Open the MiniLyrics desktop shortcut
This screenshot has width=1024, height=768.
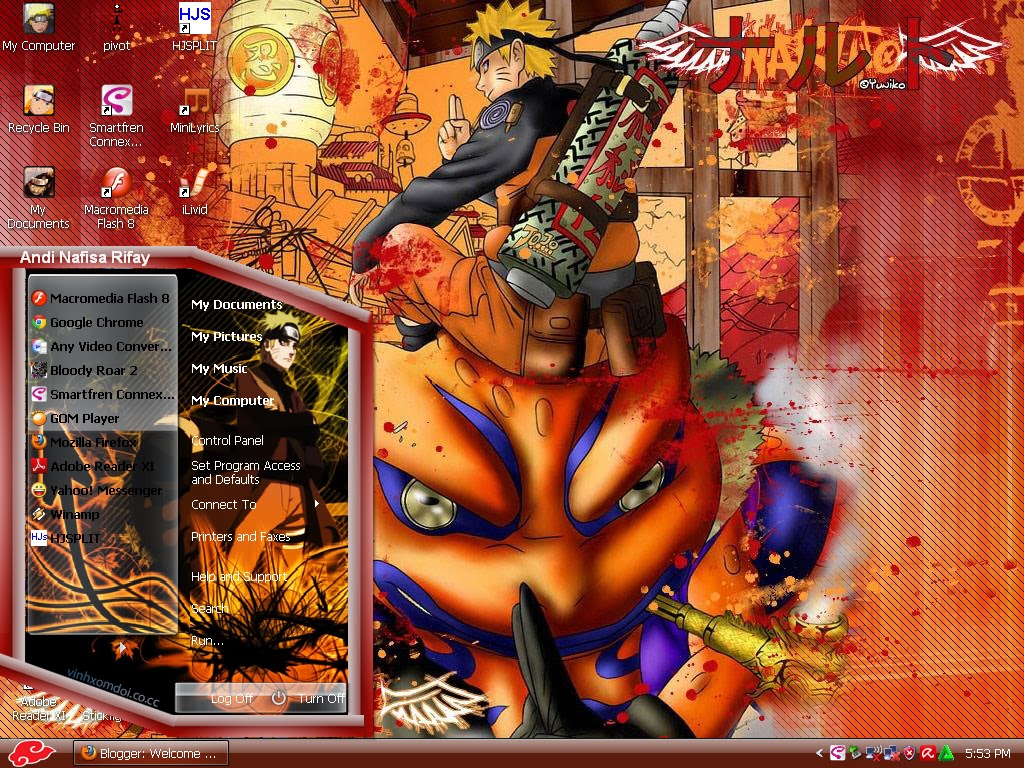coord(194,109)
